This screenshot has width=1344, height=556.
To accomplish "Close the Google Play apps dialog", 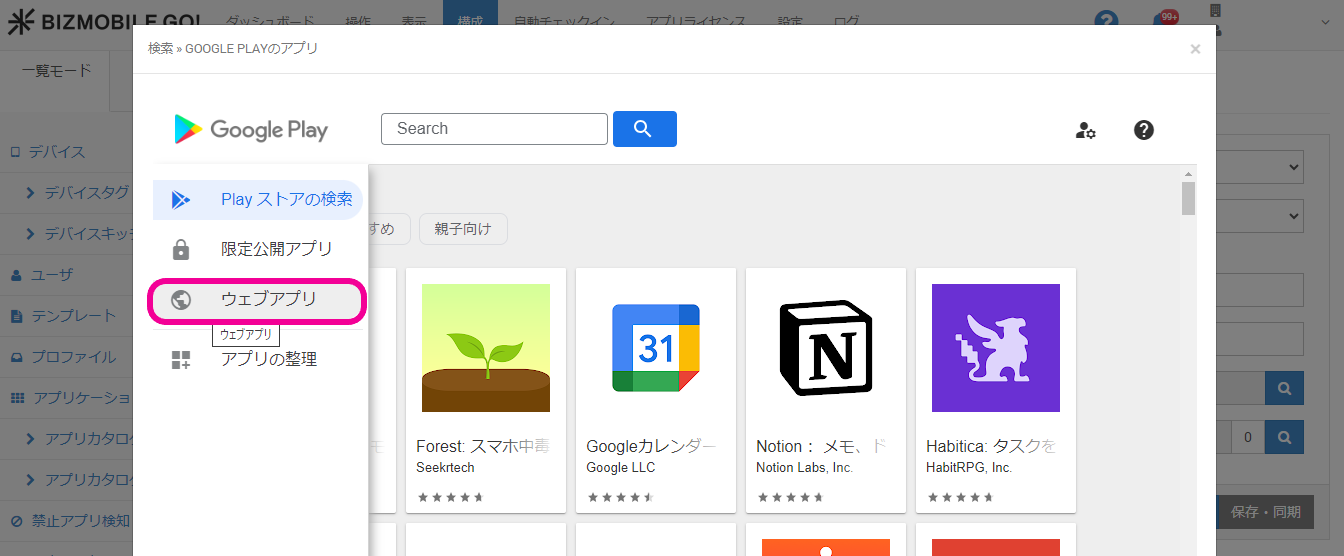I will click(1195, 49).
